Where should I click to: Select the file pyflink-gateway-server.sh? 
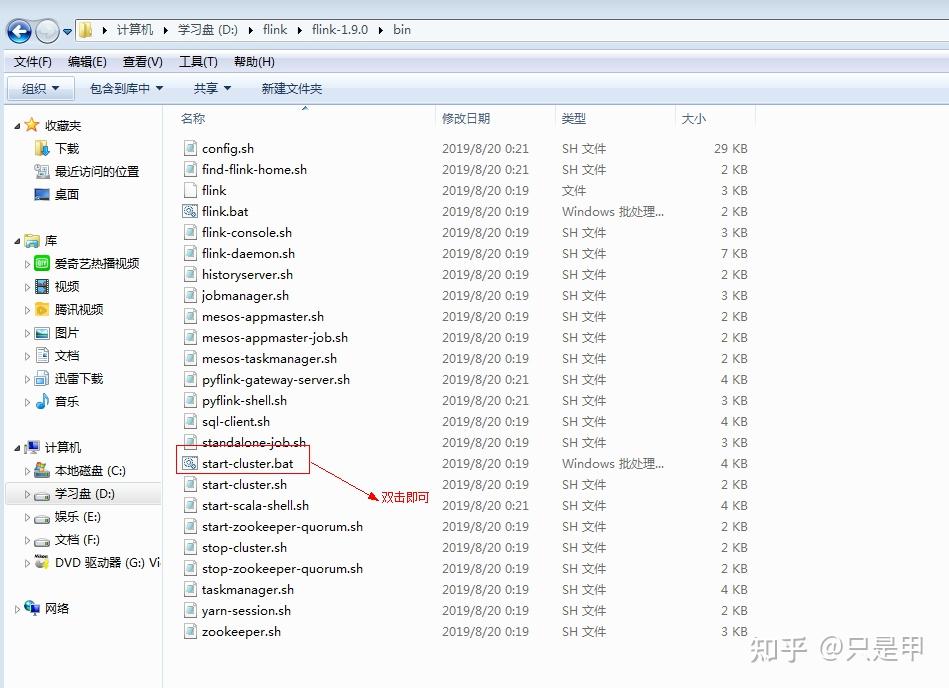276,379
